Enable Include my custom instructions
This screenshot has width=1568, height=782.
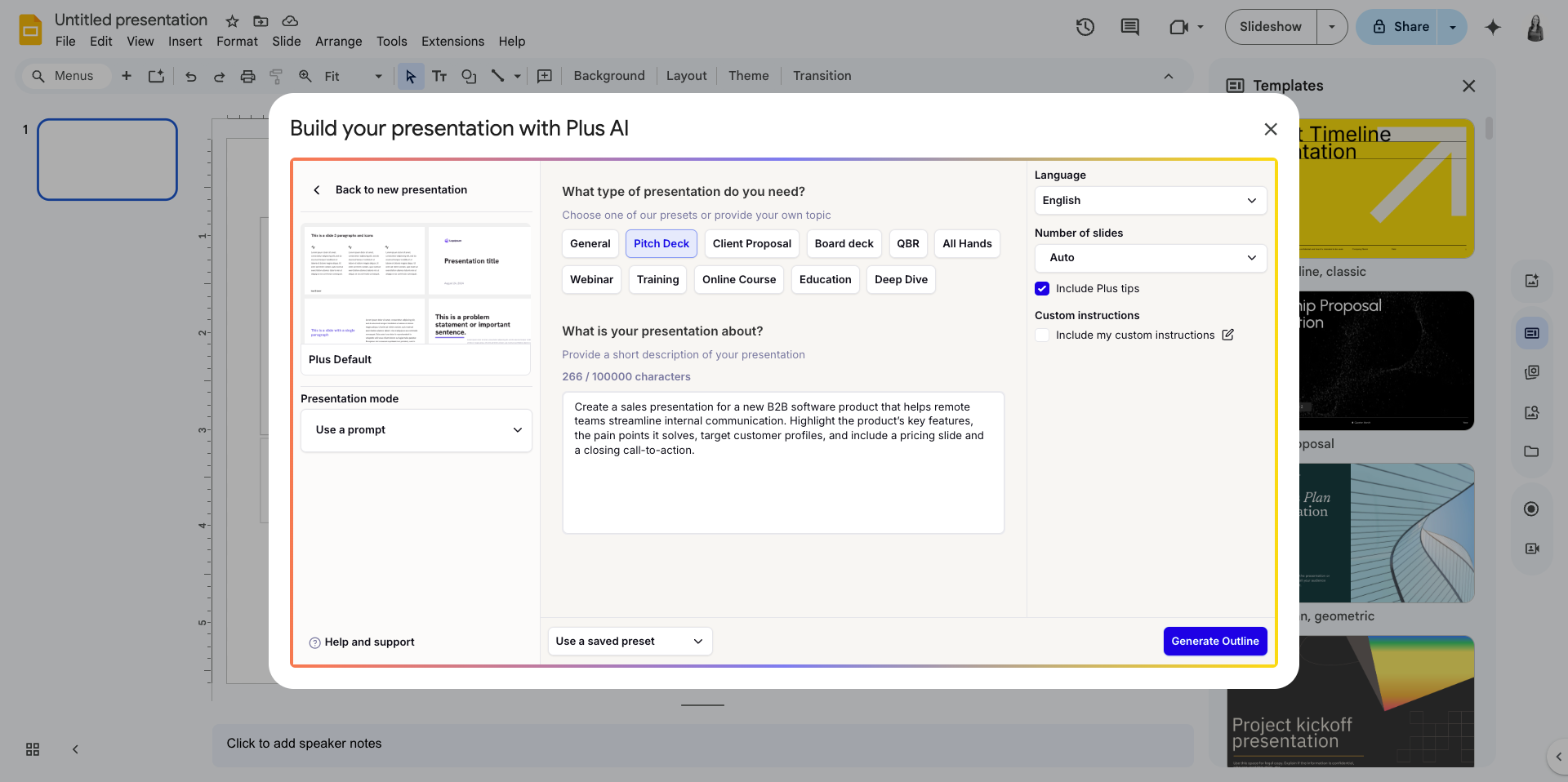[x=1042, y=335]
